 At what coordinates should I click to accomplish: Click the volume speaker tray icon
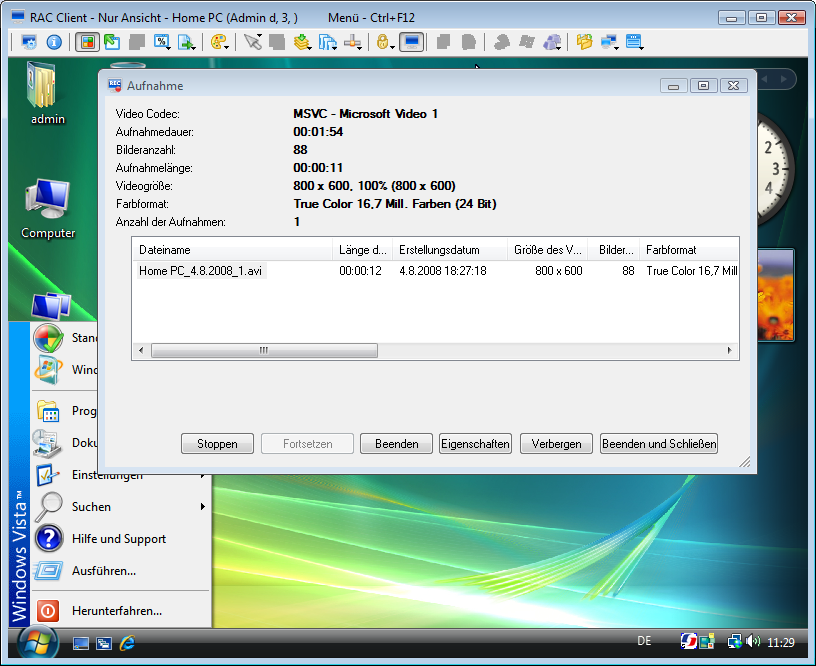click(753, 642)
